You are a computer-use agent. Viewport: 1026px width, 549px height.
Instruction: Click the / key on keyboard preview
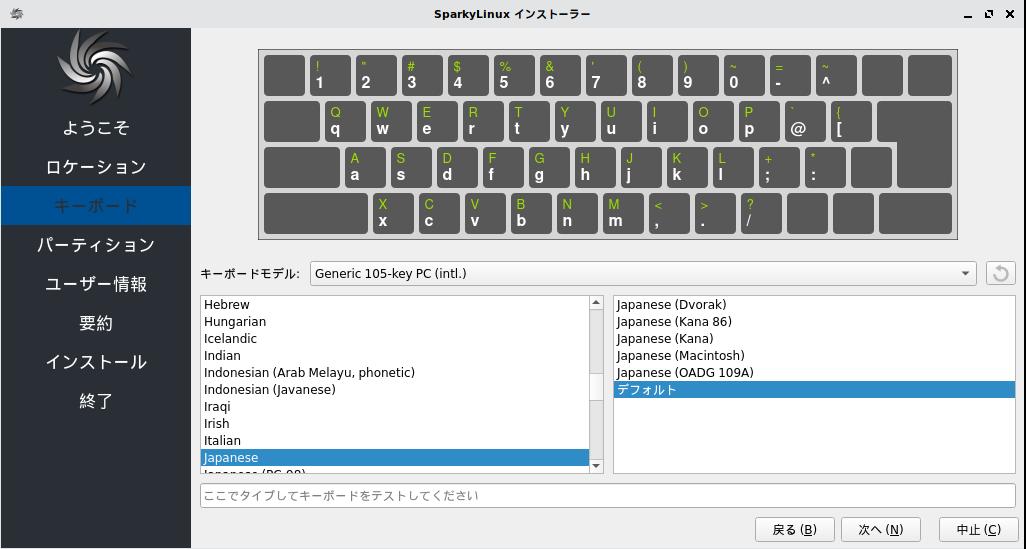pyautogui.click(x=761, y=213)
